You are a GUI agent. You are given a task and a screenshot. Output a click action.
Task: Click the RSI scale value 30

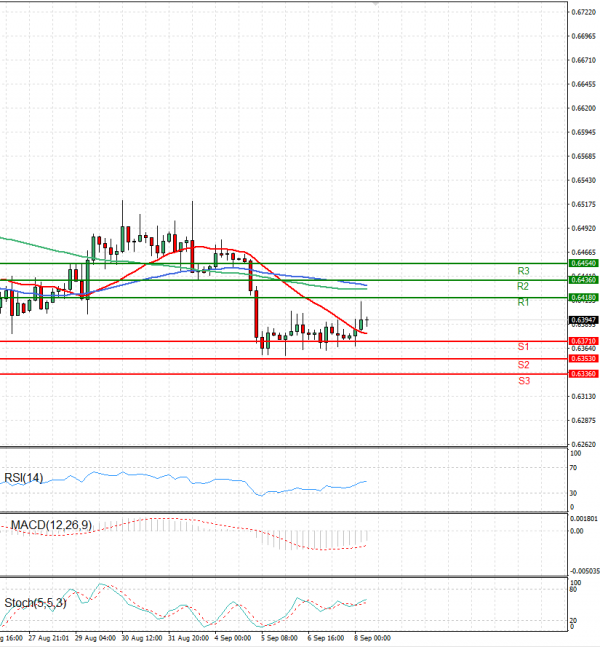(574, 493)
